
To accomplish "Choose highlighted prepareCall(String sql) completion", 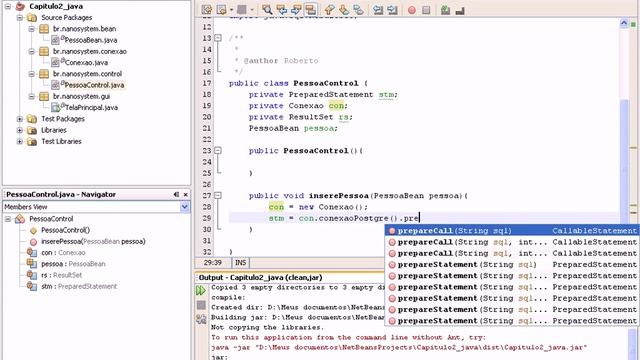I will (512, 231).
